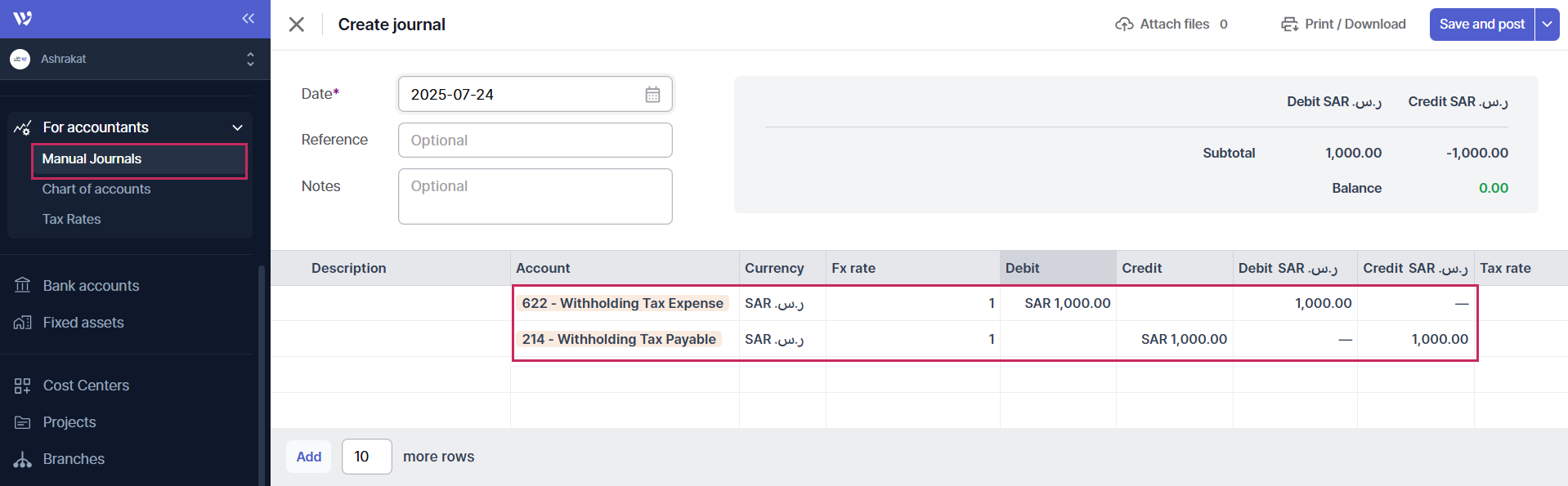Collapse the sidebar with double chevron icon
The width and height of the screenshot is (1568, 486).
[248, 19]
